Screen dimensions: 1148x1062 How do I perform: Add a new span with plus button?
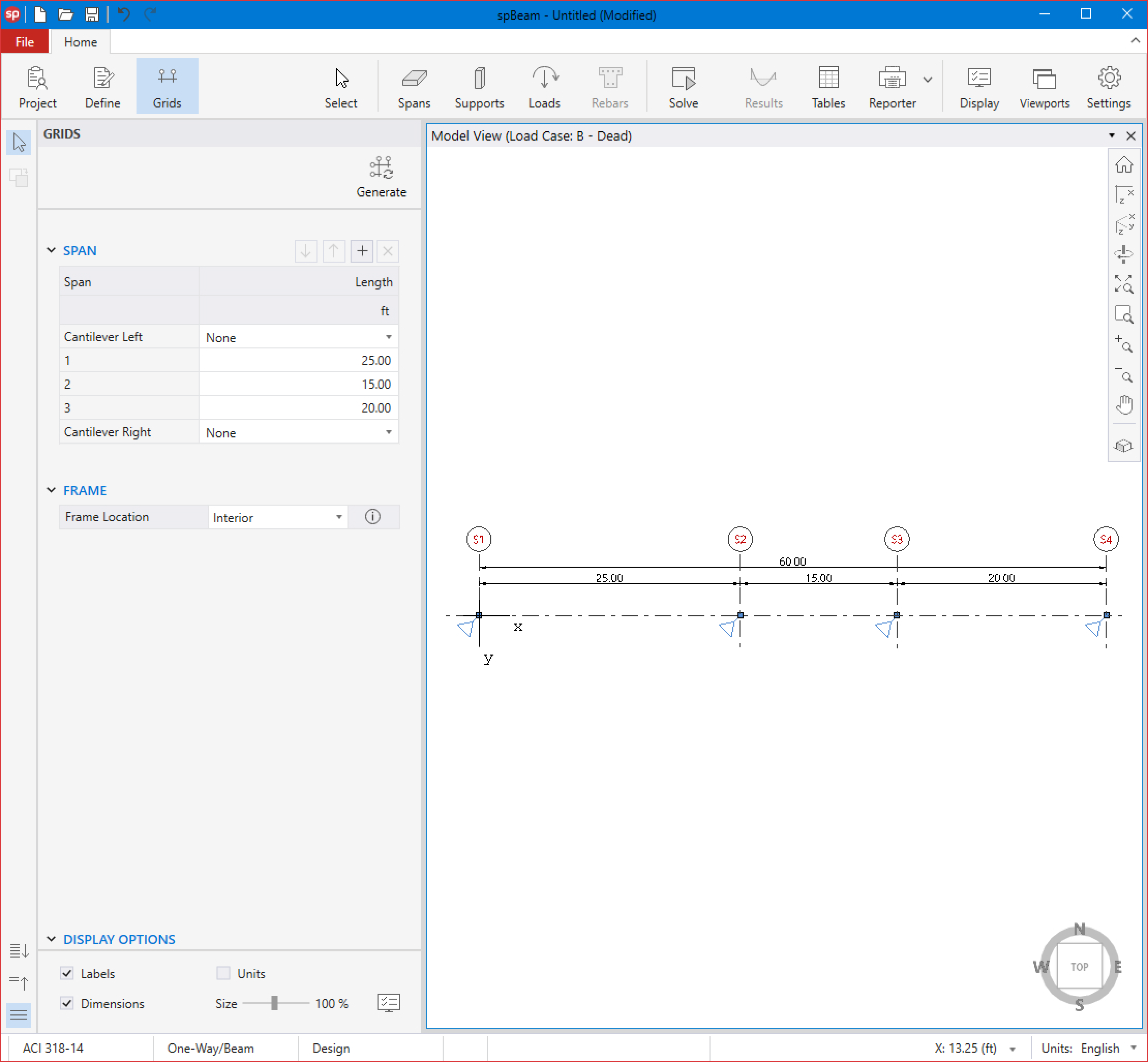pos(362,251)
